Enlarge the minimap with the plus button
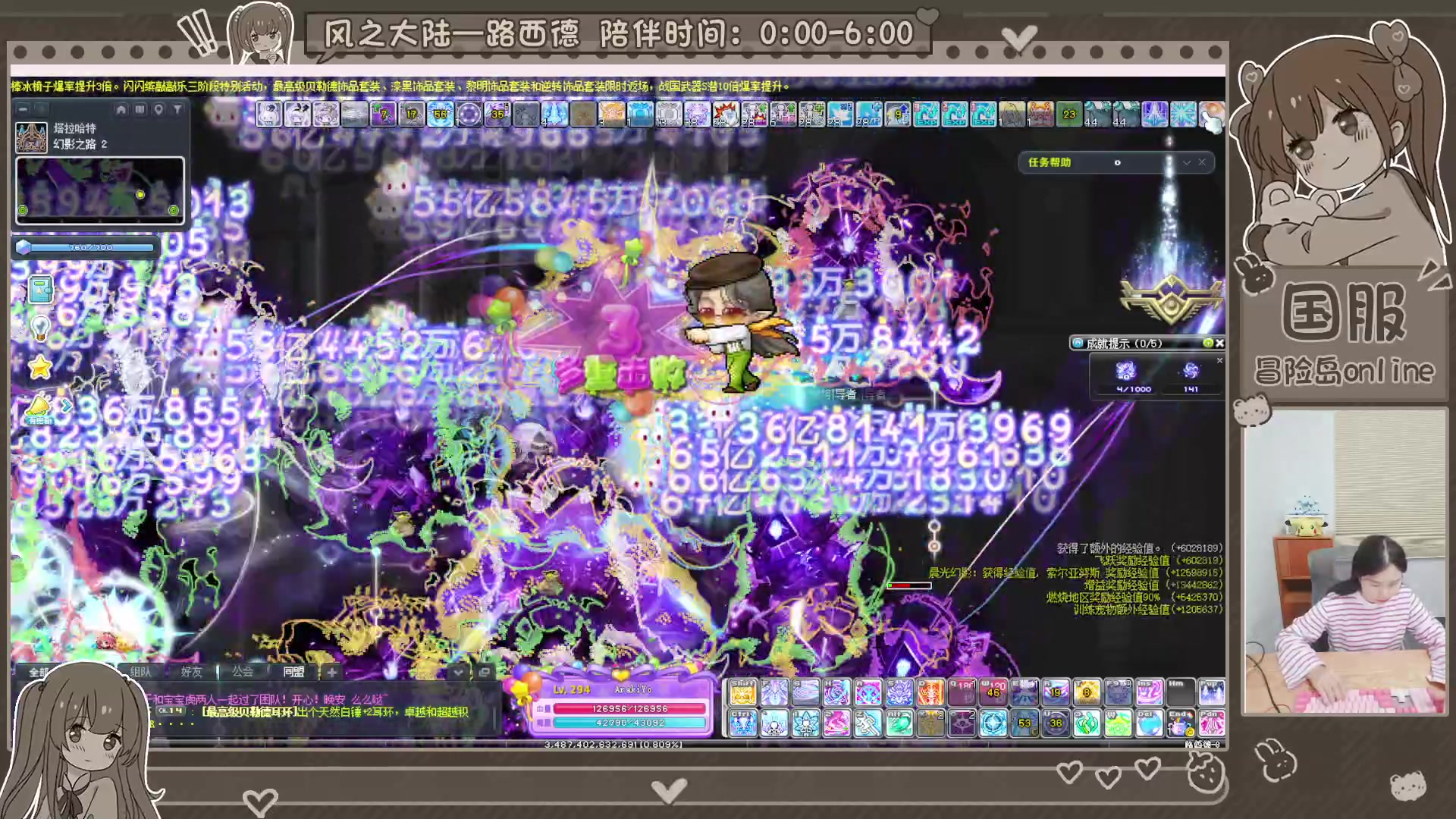Image resolution: width=1456 pixels, height=819 pixels. [42, 109]
